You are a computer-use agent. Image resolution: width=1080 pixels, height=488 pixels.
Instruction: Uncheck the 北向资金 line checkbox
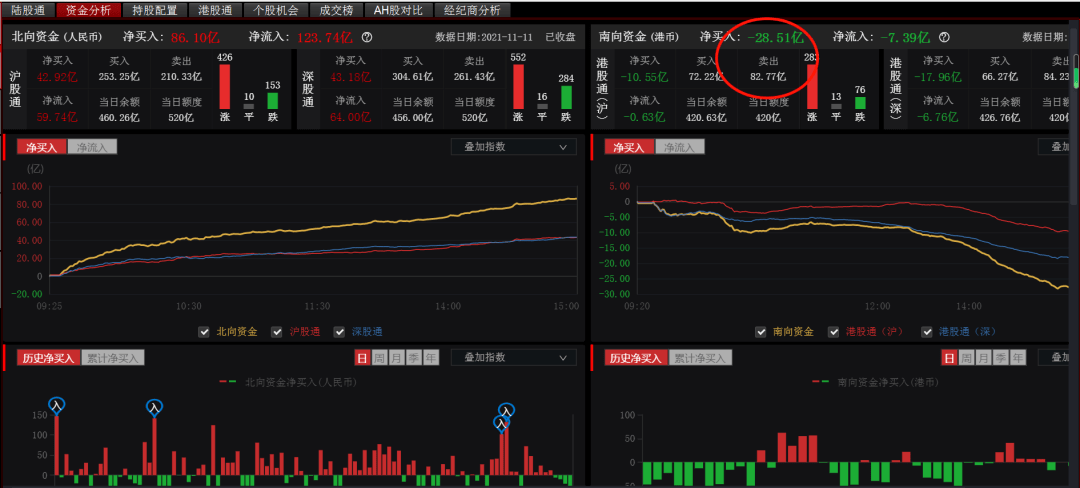coord(204,331)
